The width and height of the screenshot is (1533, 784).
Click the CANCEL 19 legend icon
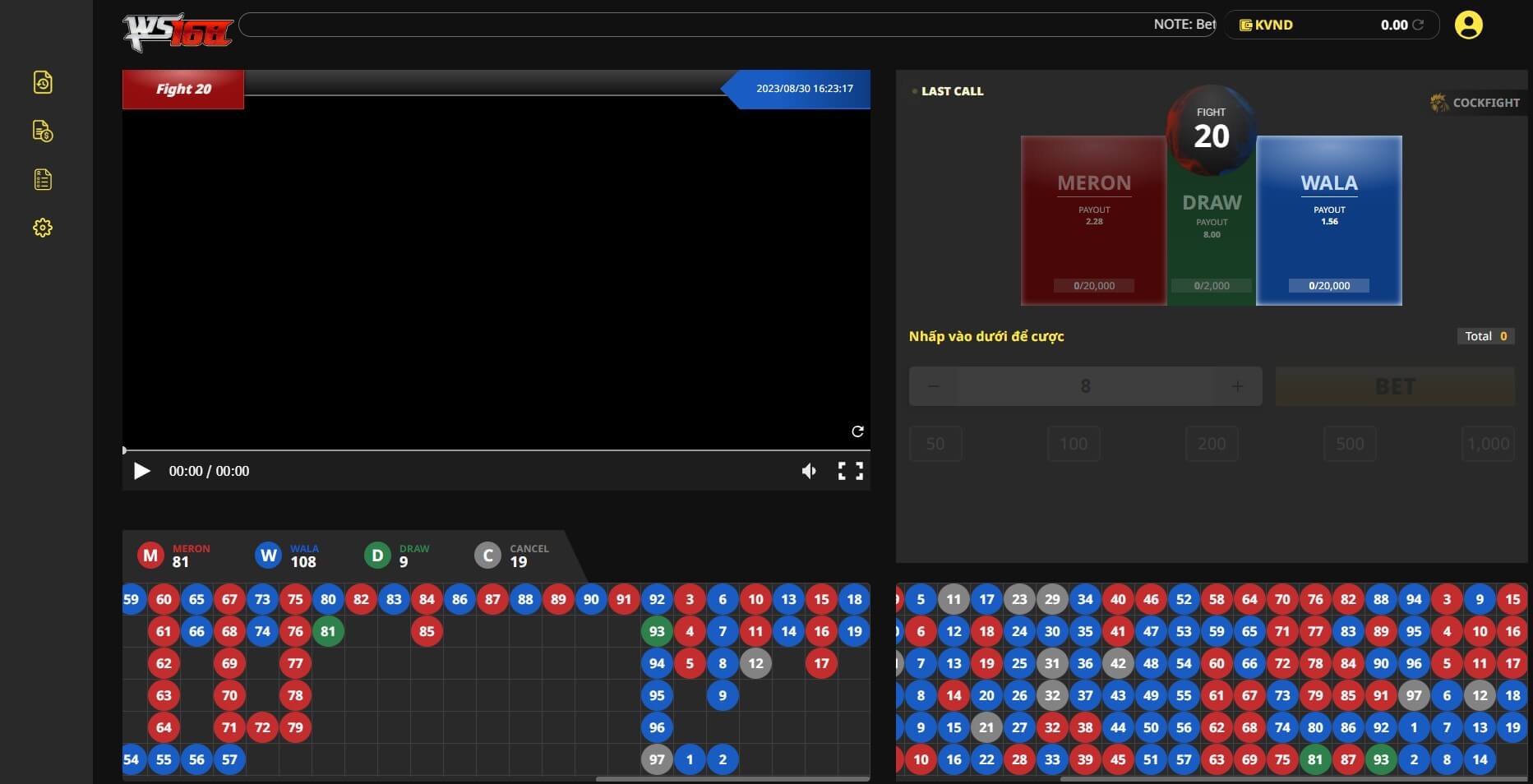[x=487, y=556]
